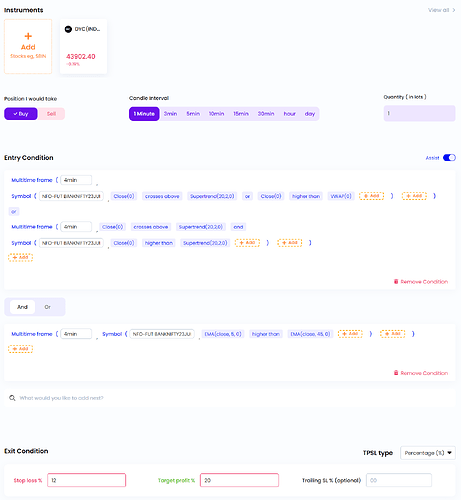Viewport: 461px width, 500px height.
Task: Click Supertrend(20,2,0) chip in first row
Action: (x=212, y=196)
